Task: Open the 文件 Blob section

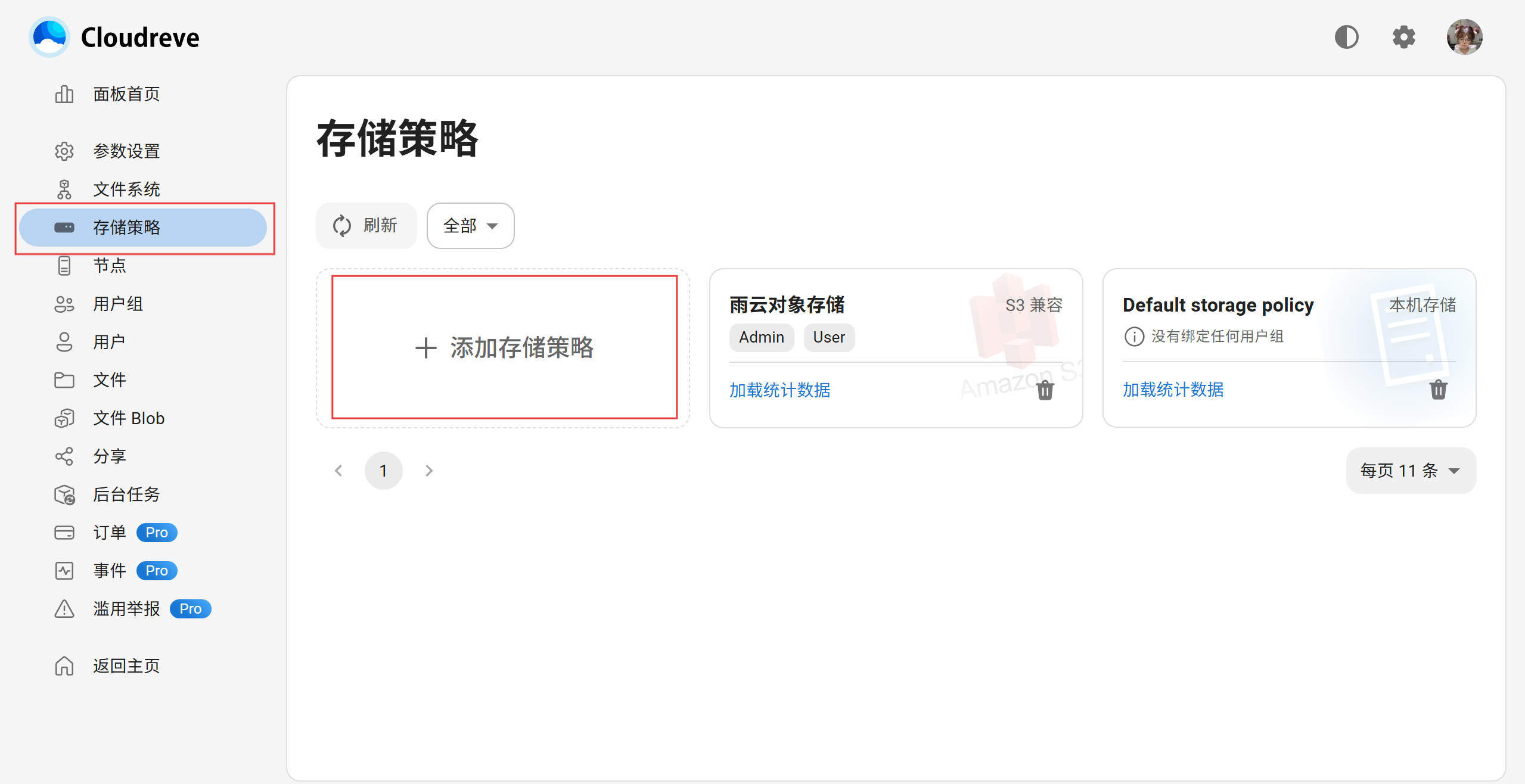Action: [x=129, y=418]
